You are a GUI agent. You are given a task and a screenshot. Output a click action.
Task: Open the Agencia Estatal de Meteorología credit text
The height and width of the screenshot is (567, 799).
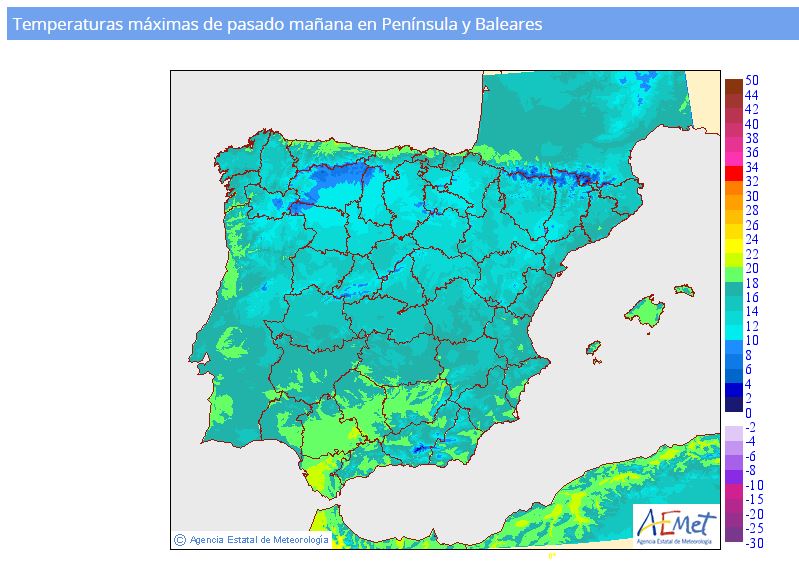point(258,540)
